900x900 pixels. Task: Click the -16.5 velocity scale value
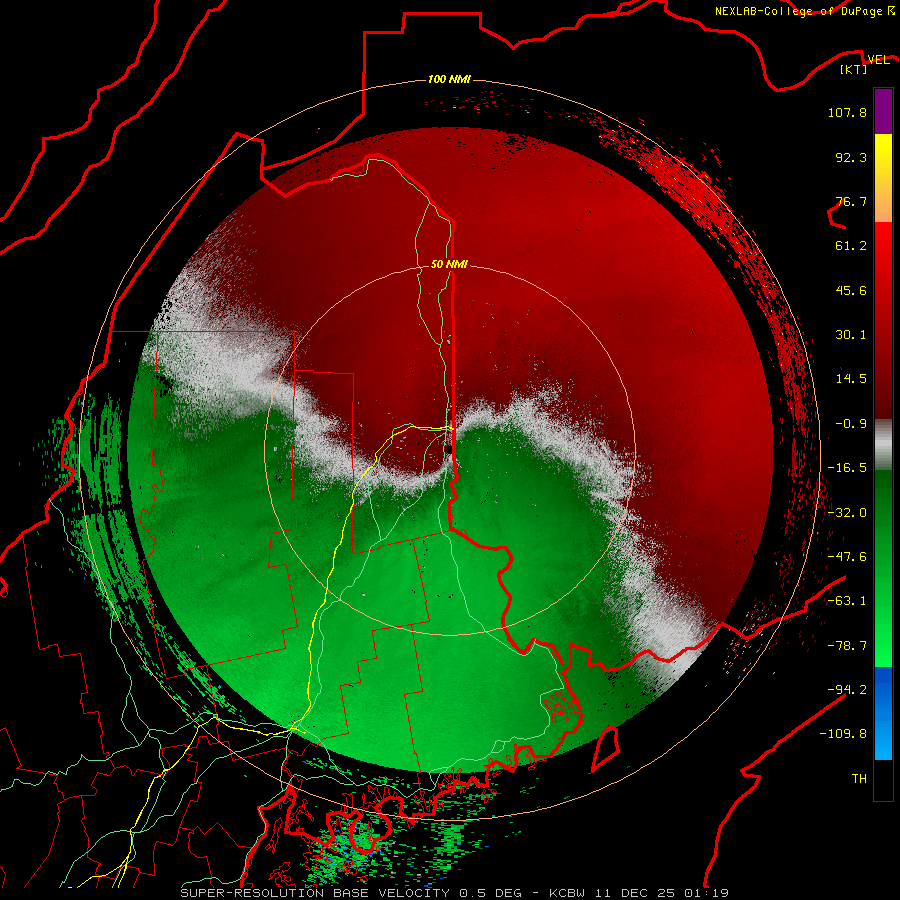tap(847, 468)
